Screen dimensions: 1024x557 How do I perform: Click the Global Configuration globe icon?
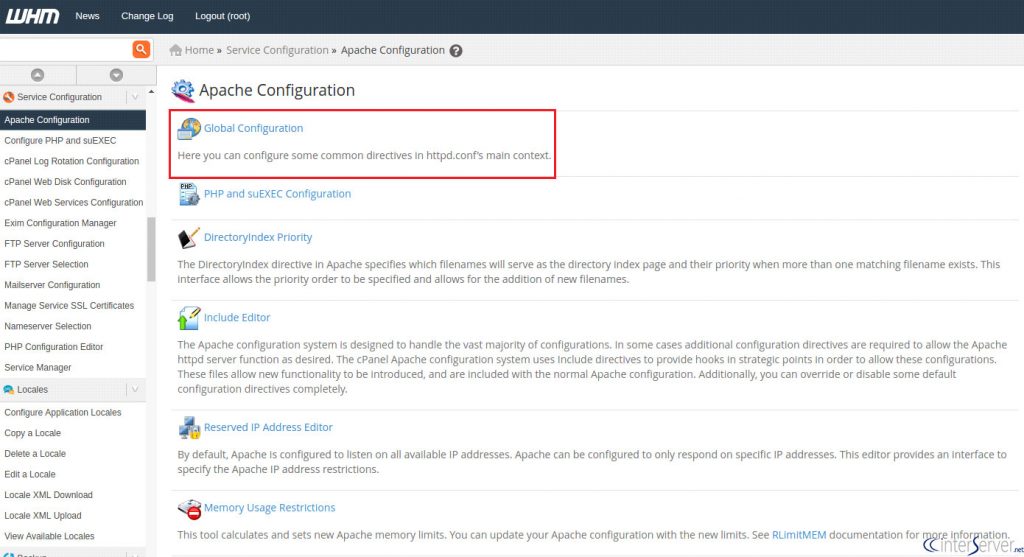click(189, 129)
